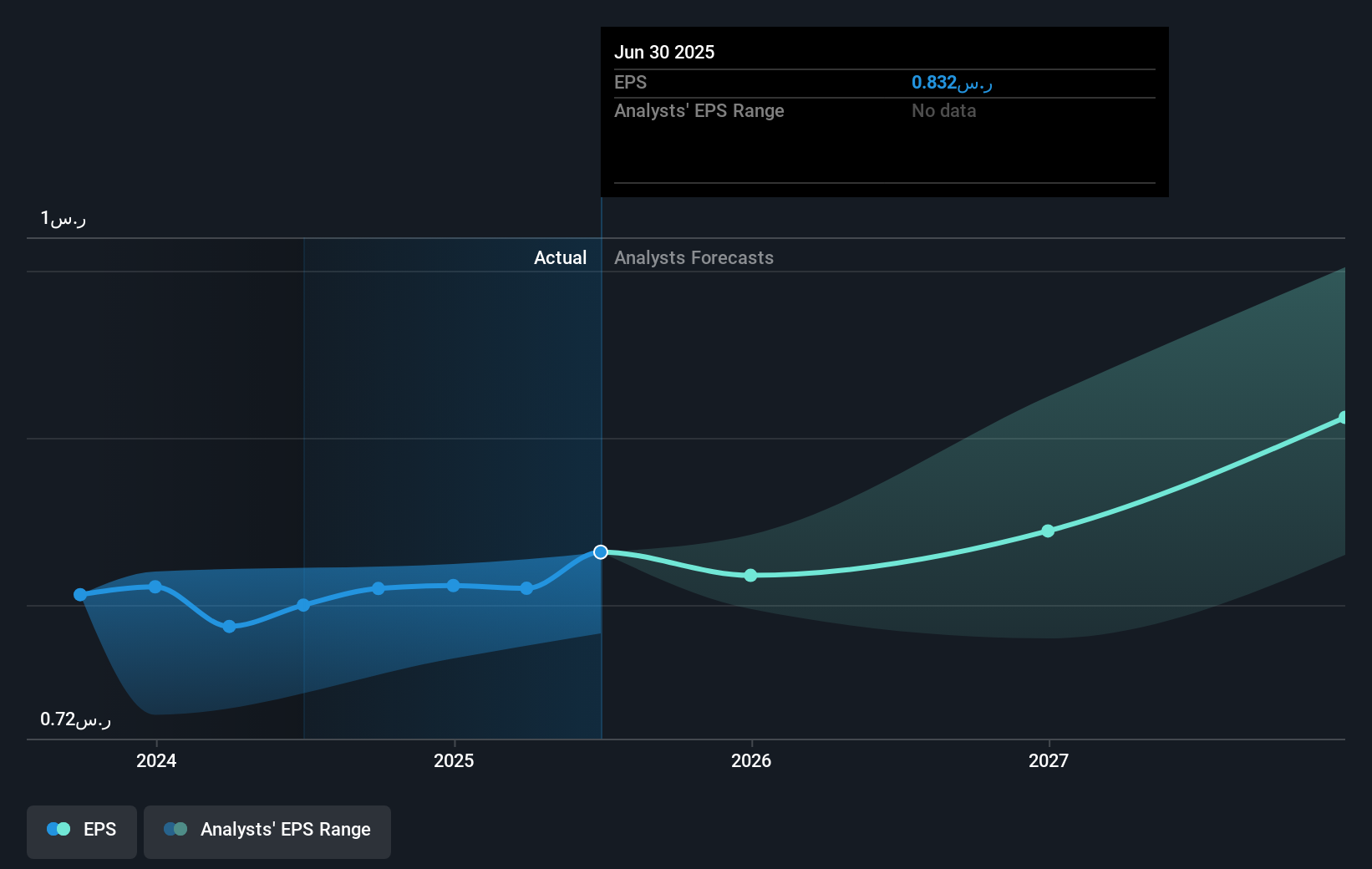1372x869 pixels.
Task: Click the 2026 forecast data point
Action: [750, 575]
